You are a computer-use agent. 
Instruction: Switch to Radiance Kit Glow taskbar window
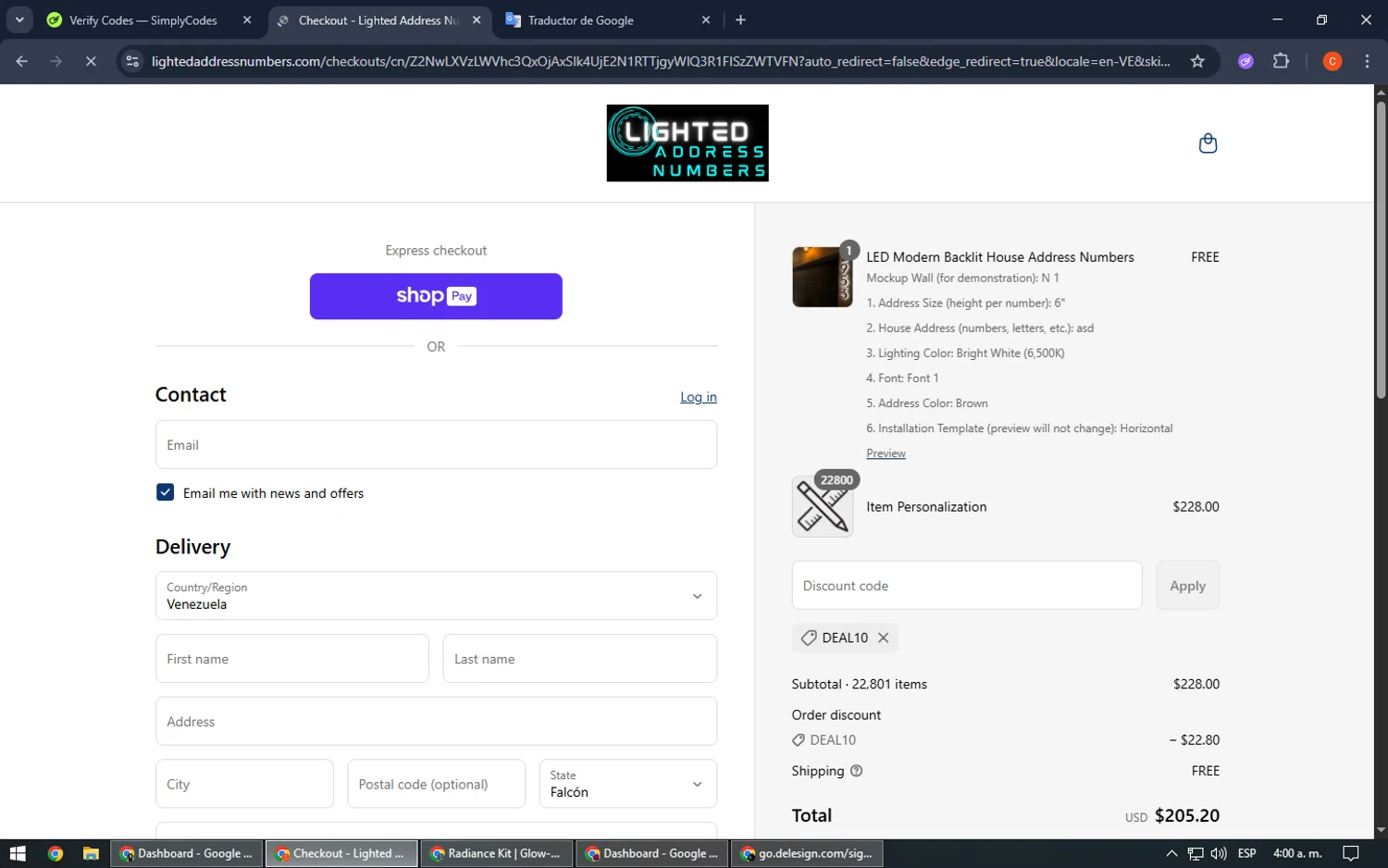[x=497, y=853]
